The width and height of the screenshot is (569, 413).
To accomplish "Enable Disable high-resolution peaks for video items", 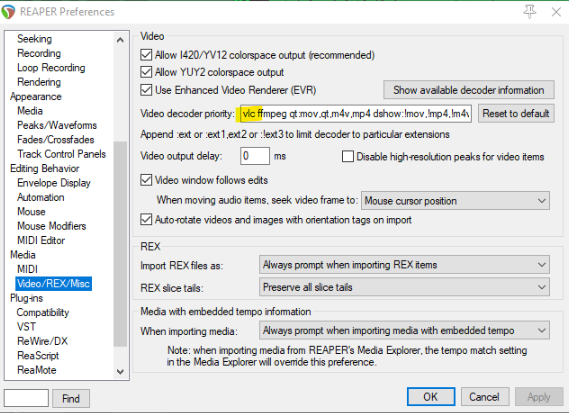I will tap(348, 156).
